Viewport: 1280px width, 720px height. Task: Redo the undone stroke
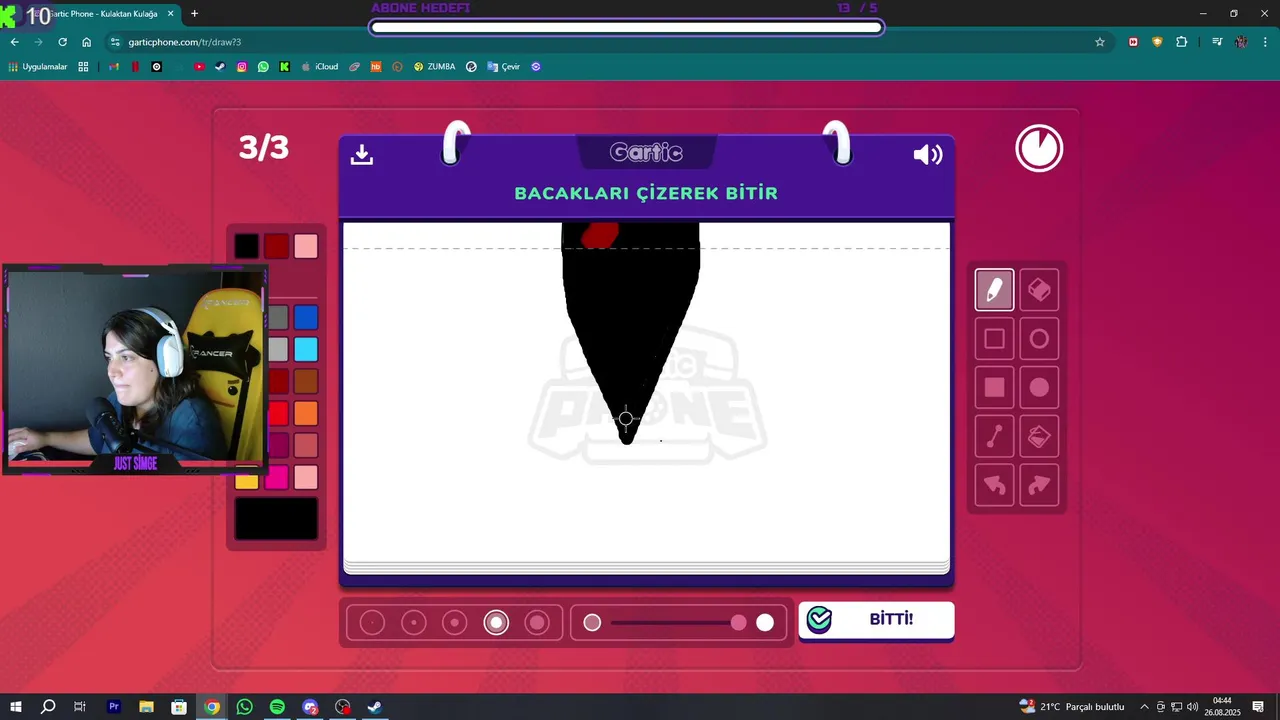point(1039,485)
